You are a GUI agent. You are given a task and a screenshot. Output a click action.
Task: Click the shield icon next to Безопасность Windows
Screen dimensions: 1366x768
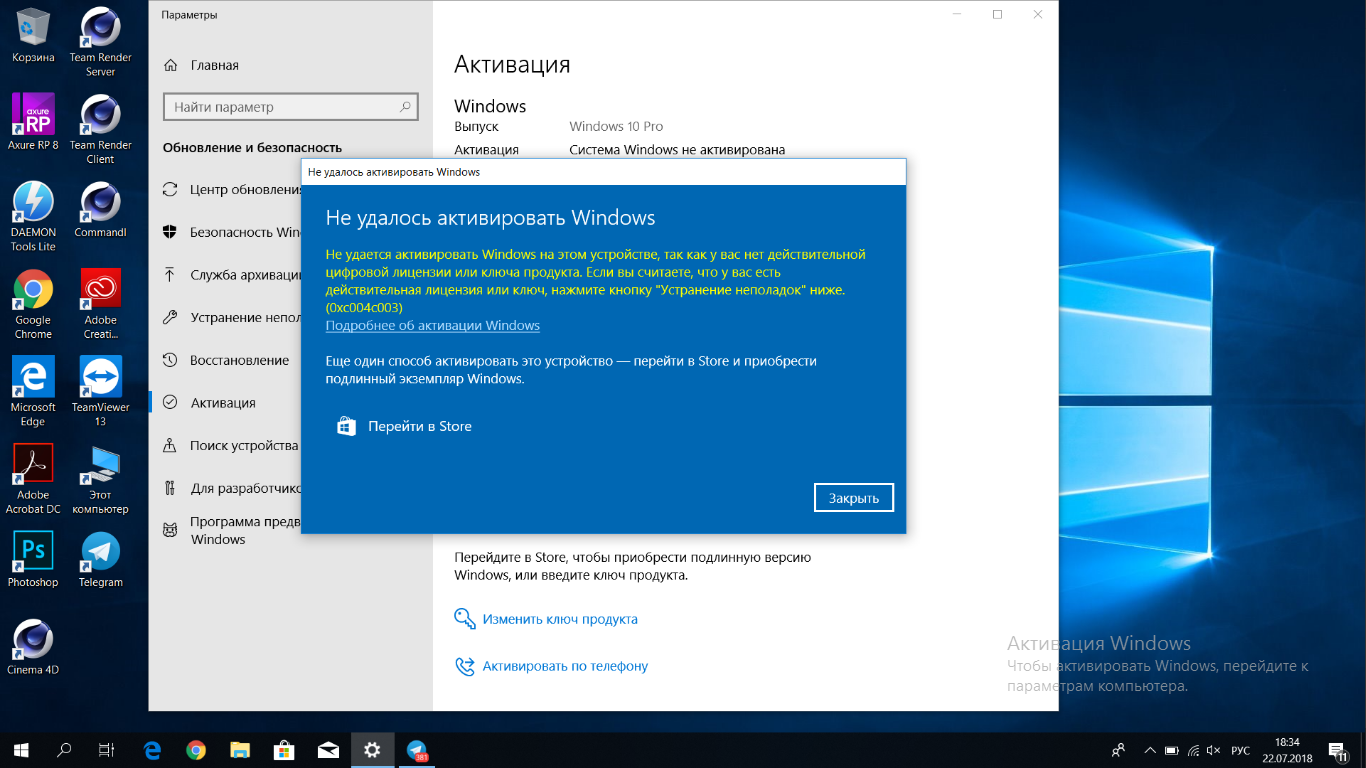tap(170, 232)
